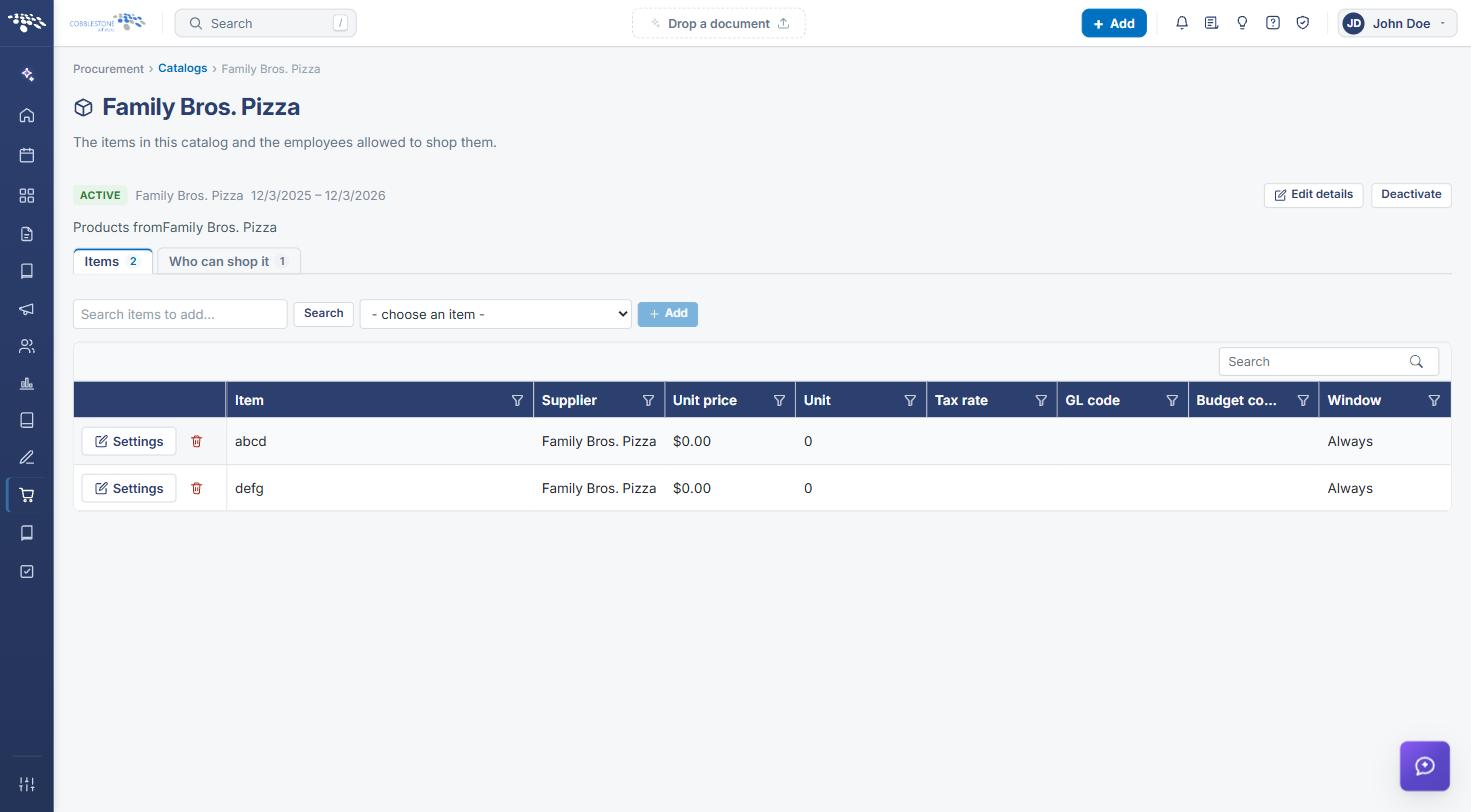
Task: Delete the defg item with trash icon
Action: pos(196,488)
